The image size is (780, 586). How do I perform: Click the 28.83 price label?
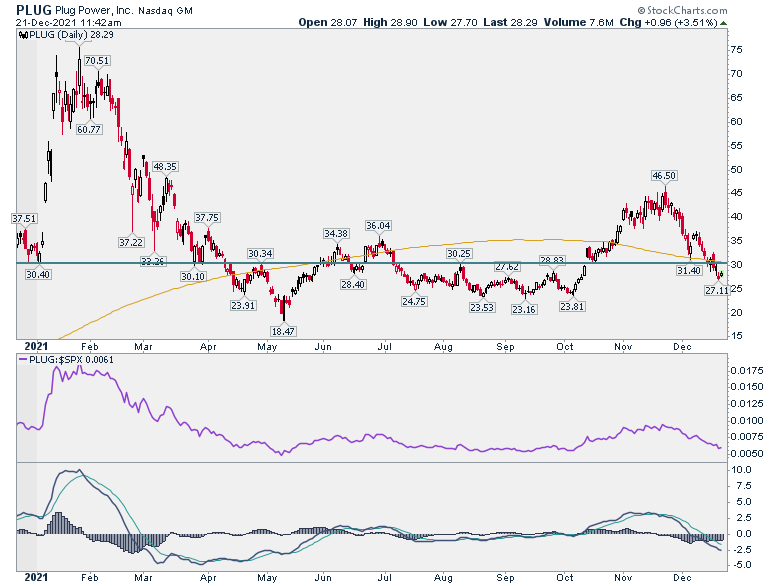[552, 260]
